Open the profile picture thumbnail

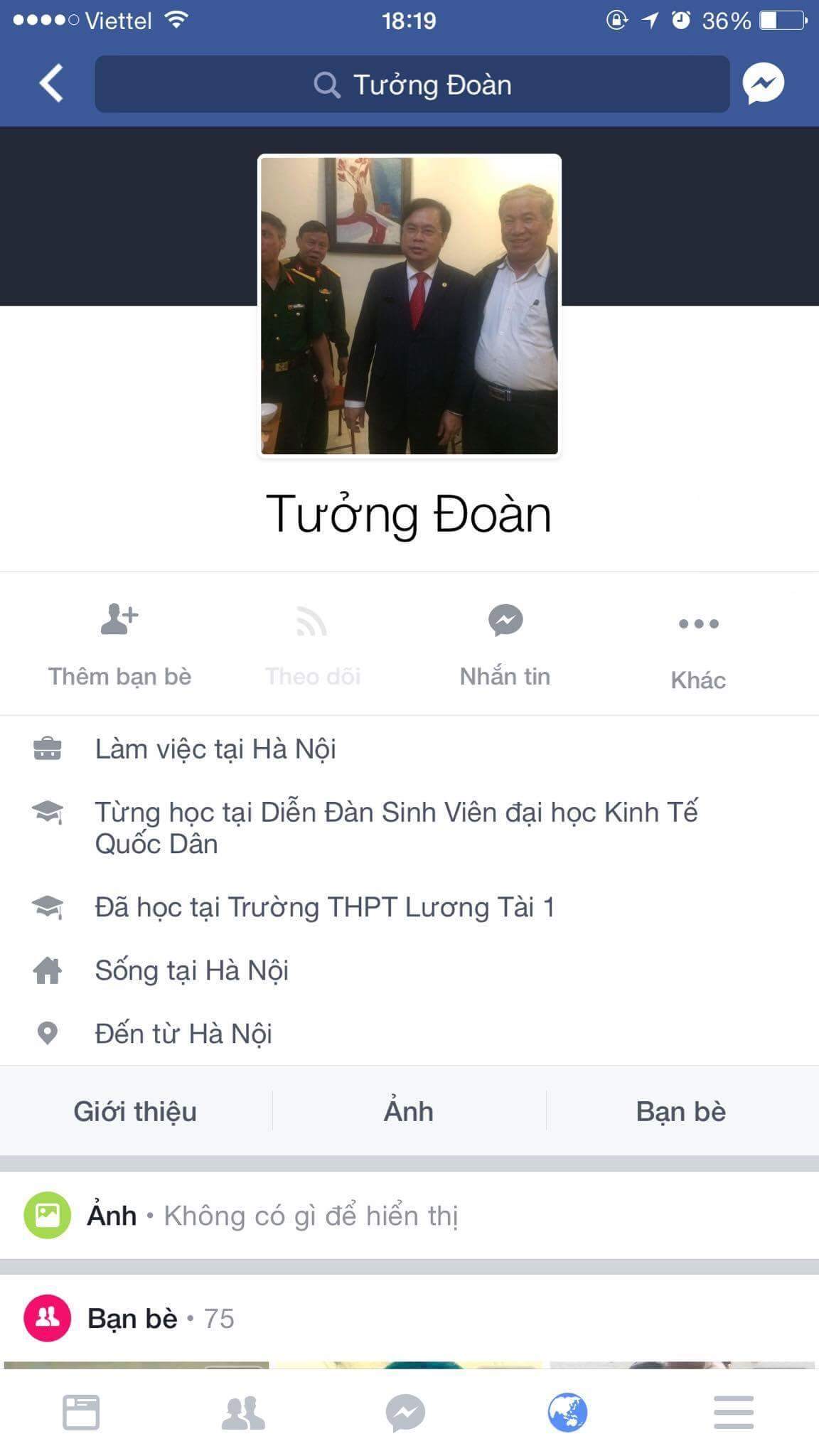click(409, 306)
